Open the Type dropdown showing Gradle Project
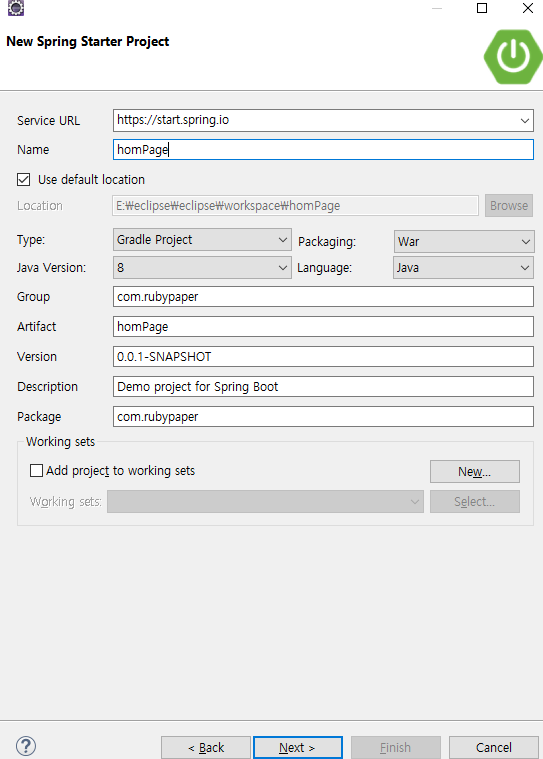543x759 pixels. (x=202, y=240)
